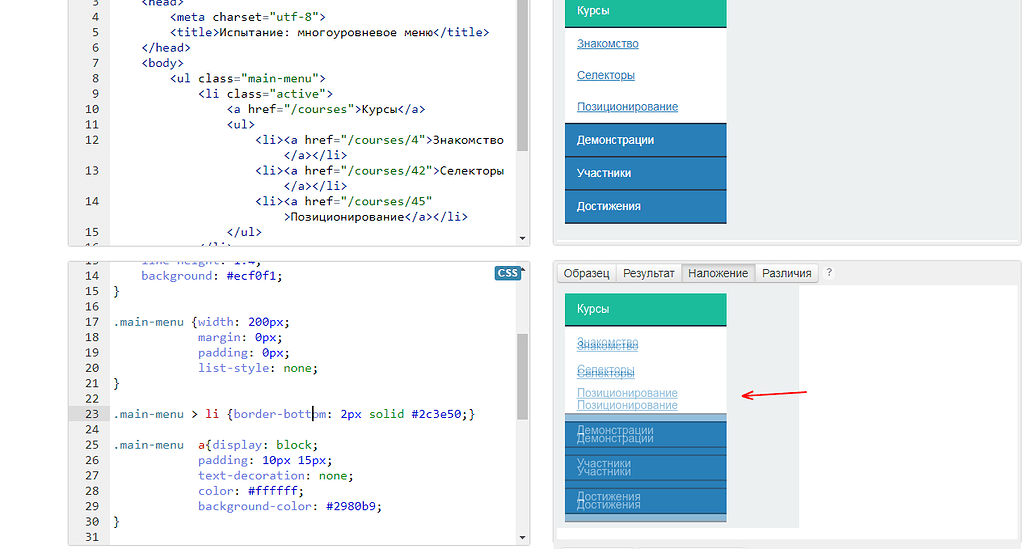This screenshot has width=1024, height=549.
Task: Open the Селекторы link in the top preview
Action: (605, 75)
